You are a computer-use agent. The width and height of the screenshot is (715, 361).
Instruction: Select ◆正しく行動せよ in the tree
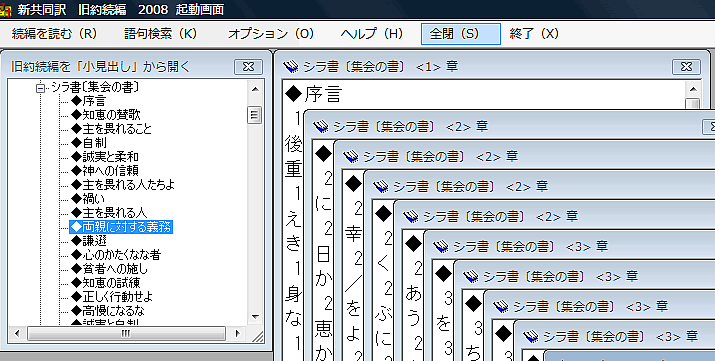[112, 297]
